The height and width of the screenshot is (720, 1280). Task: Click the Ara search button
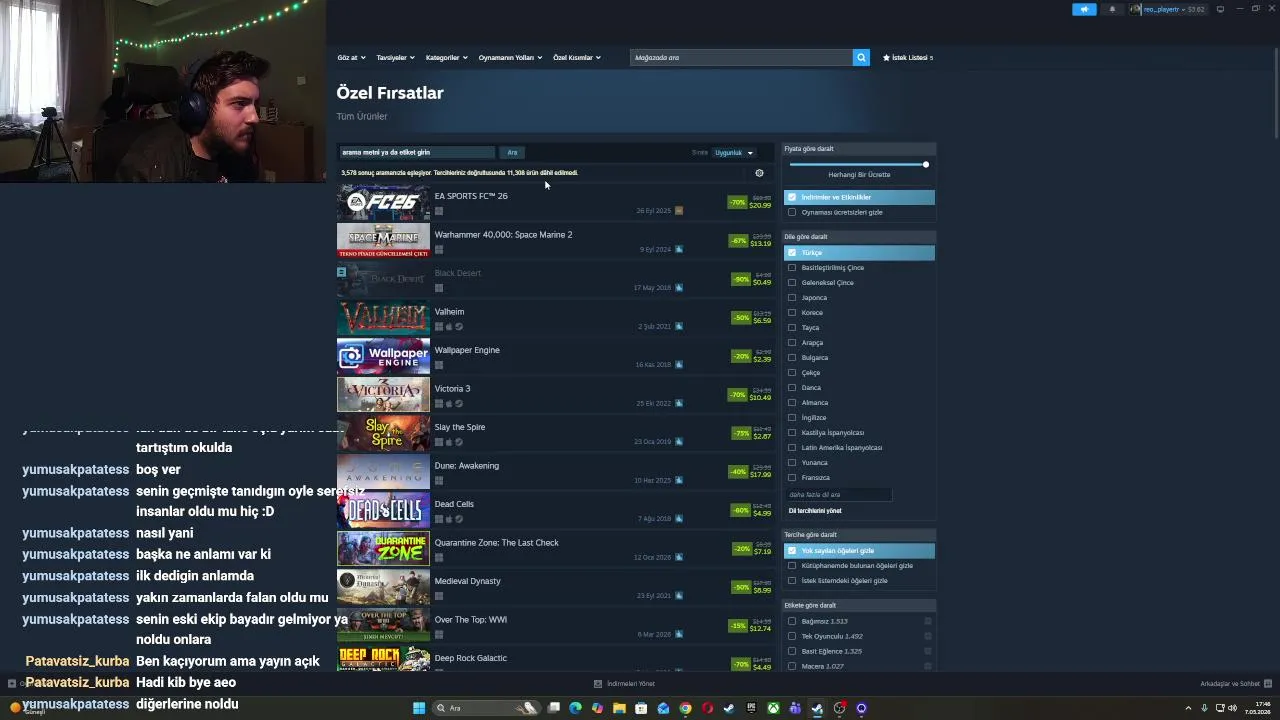(512, 153)
